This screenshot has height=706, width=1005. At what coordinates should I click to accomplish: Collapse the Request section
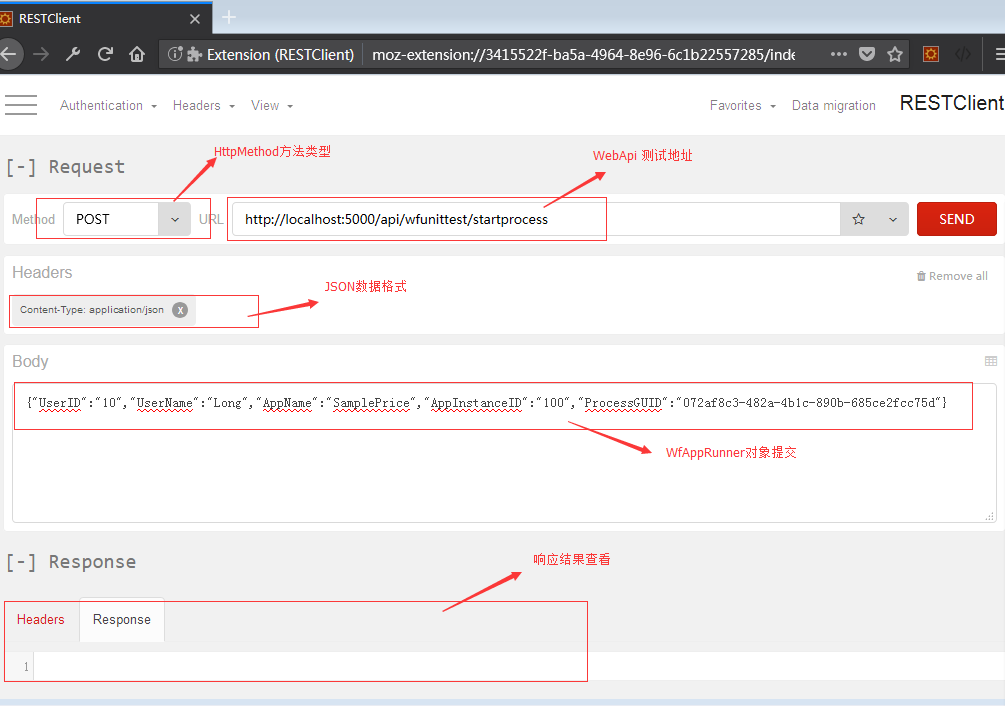[x=20, y=167]
